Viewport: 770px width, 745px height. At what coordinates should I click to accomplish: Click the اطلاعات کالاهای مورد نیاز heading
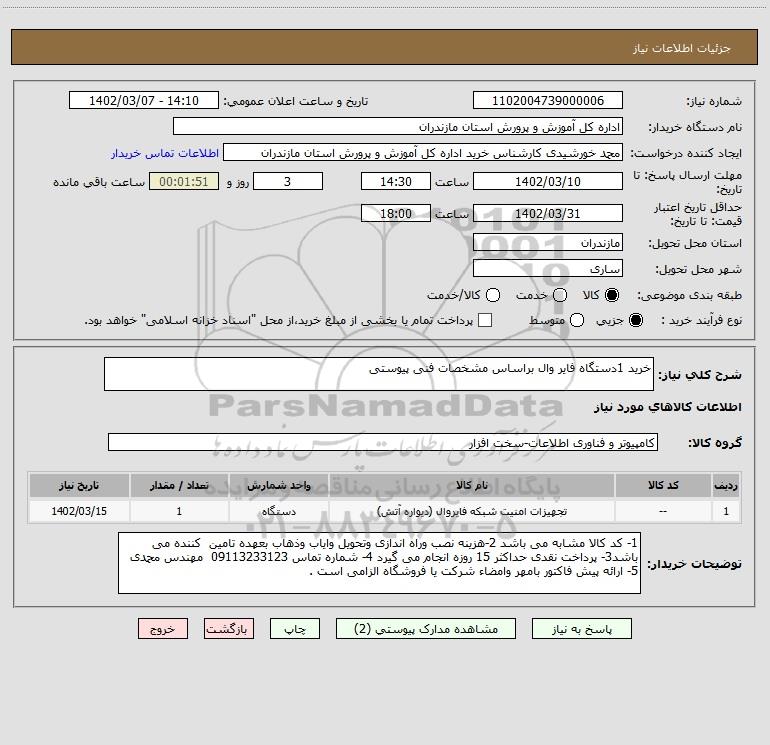pos(668,407)
